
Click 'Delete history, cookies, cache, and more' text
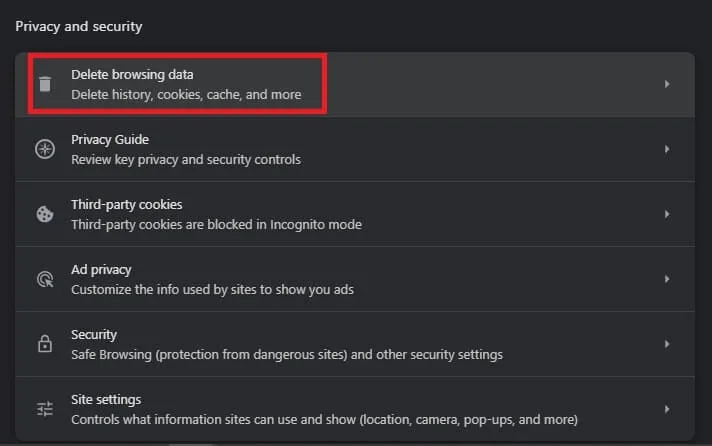coord(186,94)
